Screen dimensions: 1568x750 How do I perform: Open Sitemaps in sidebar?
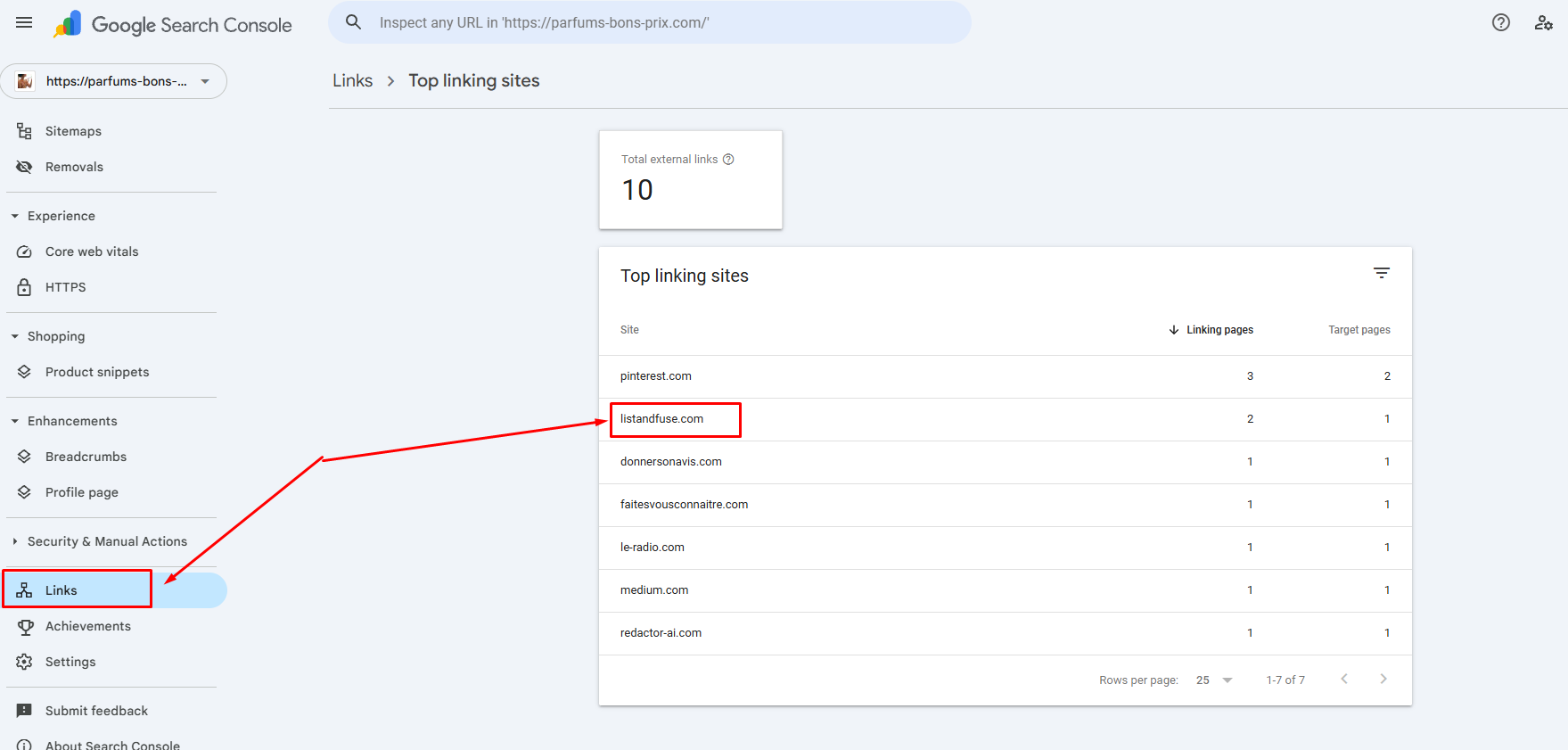[x=73, y=131]
